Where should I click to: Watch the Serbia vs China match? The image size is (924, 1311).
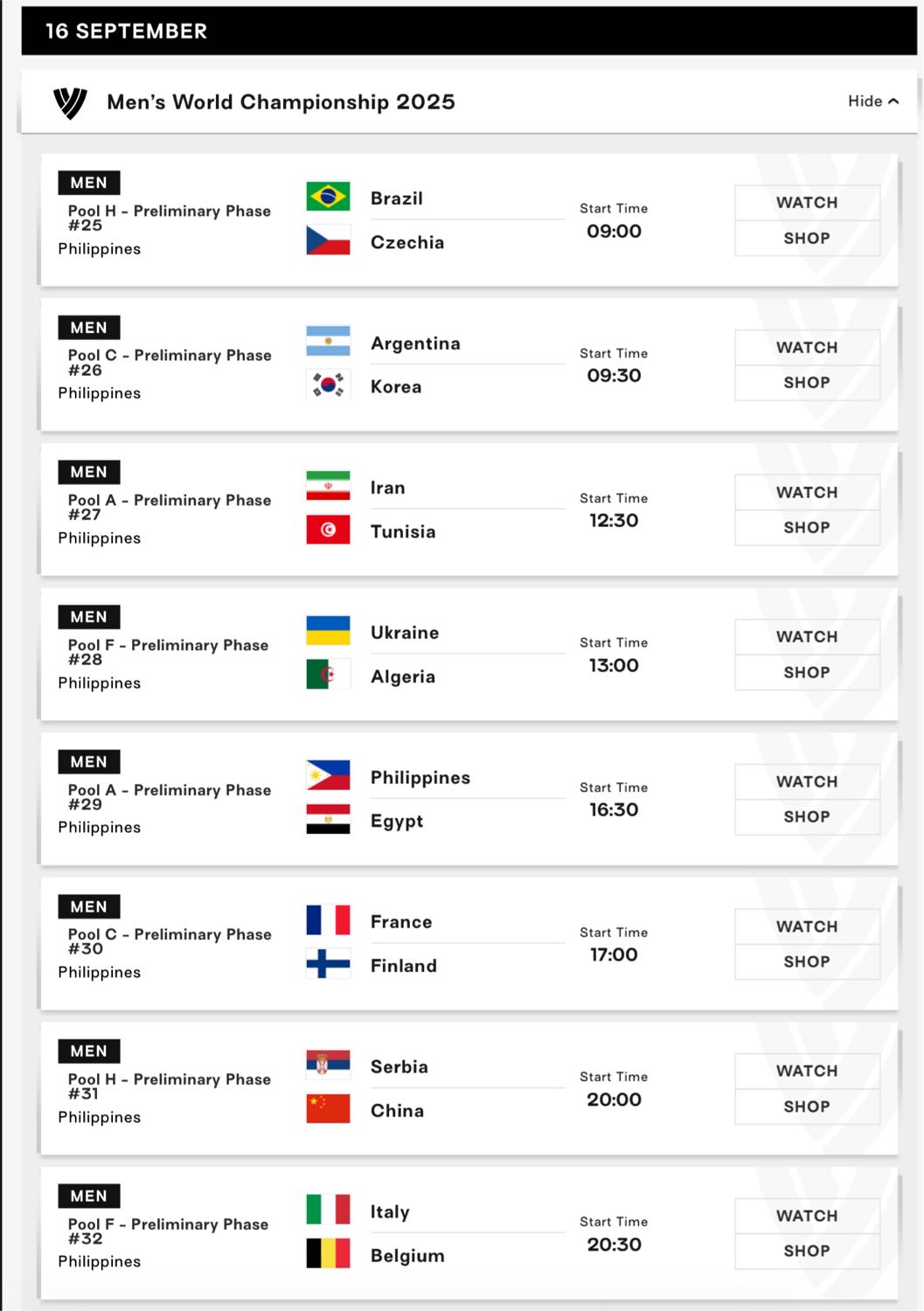(x=807, y=1071)
